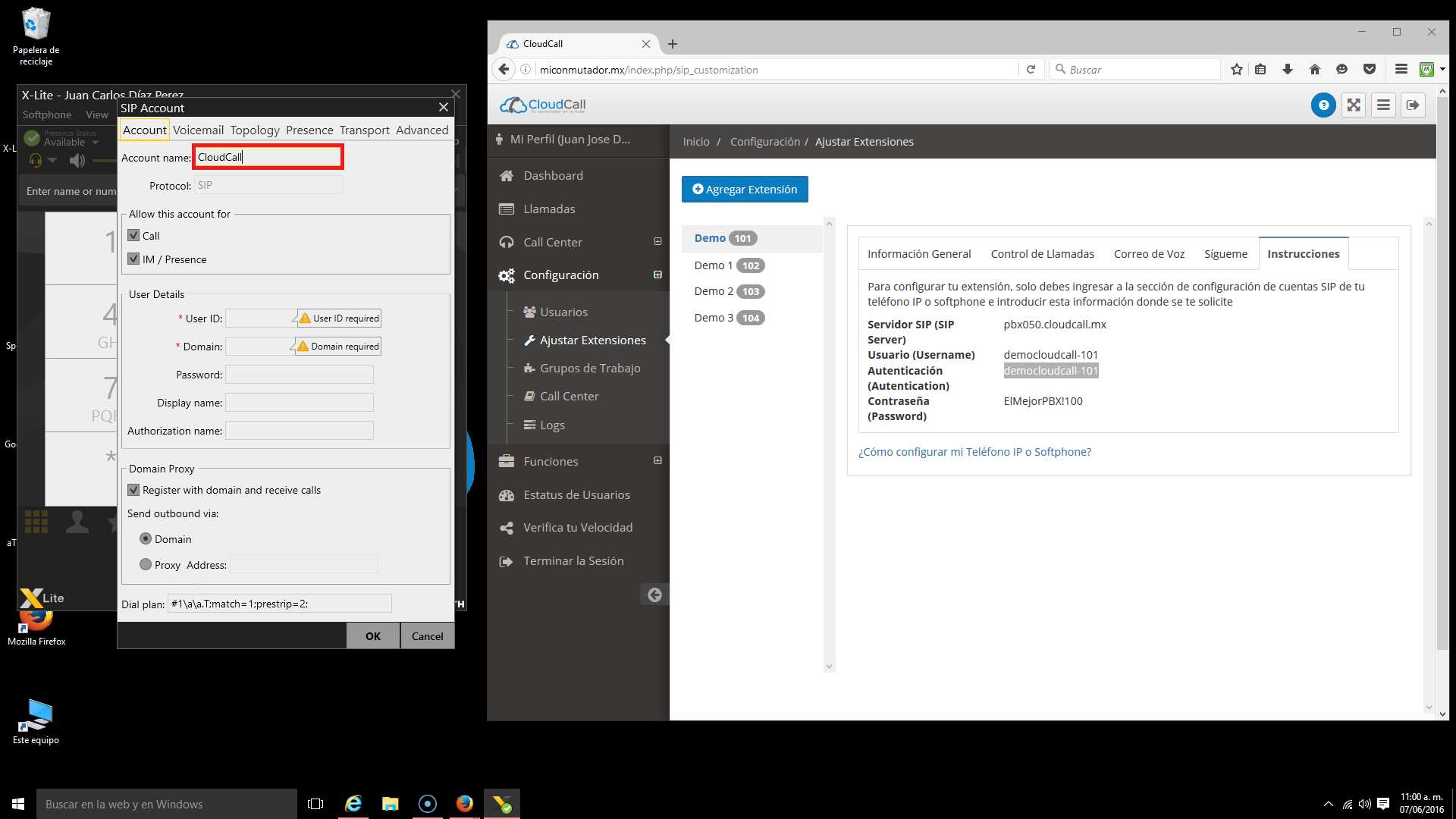Switch to the Presence tab in SIP Account

[309, 130]
